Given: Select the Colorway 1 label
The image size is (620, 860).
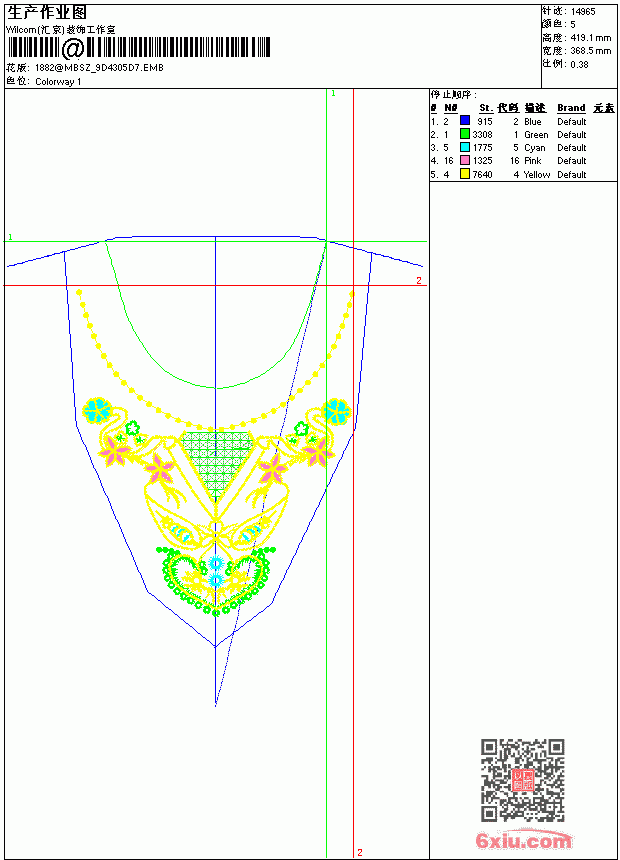Looking at the screenshot, I should pyautogui.click(x=58, y=82).
